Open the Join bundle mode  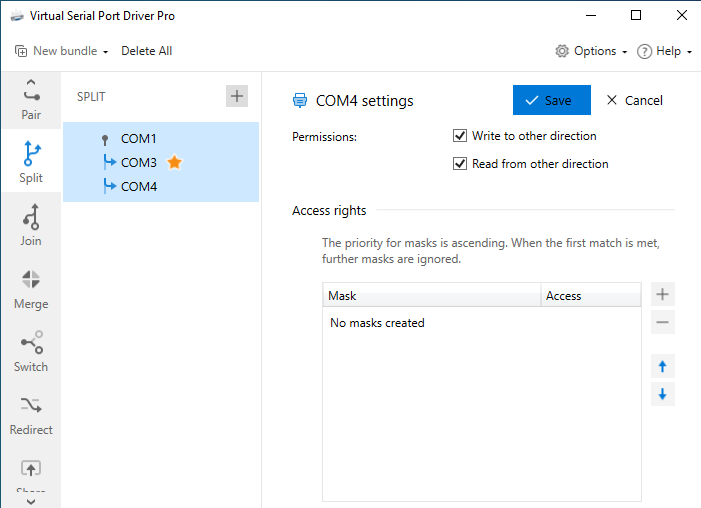[31, 225]
